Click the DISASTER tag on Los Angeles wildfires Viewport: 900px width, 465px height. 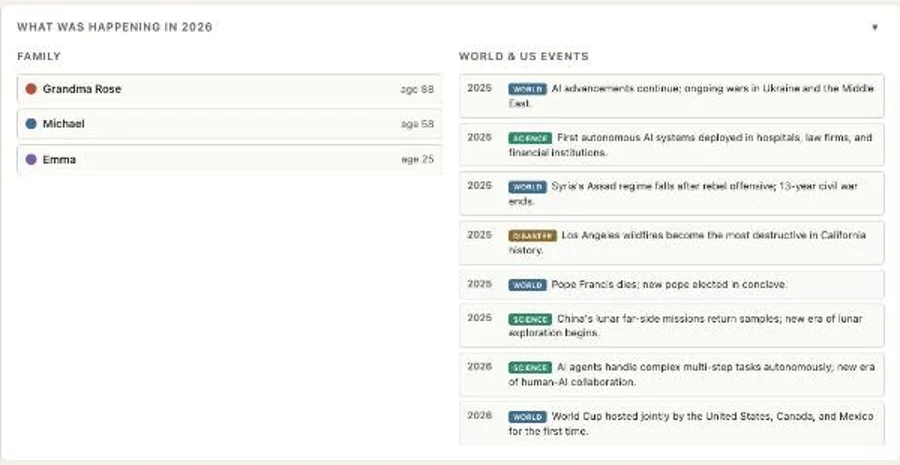(532, 235)
